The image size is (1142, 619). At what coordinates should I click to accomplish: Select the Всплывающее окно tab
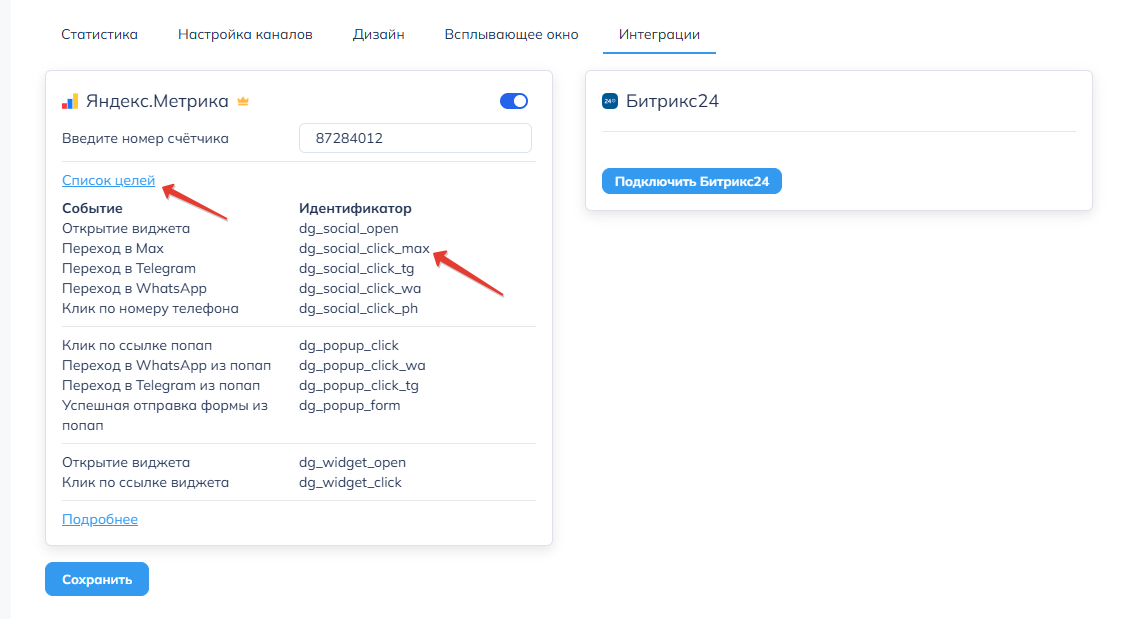(x=511, y=34)
